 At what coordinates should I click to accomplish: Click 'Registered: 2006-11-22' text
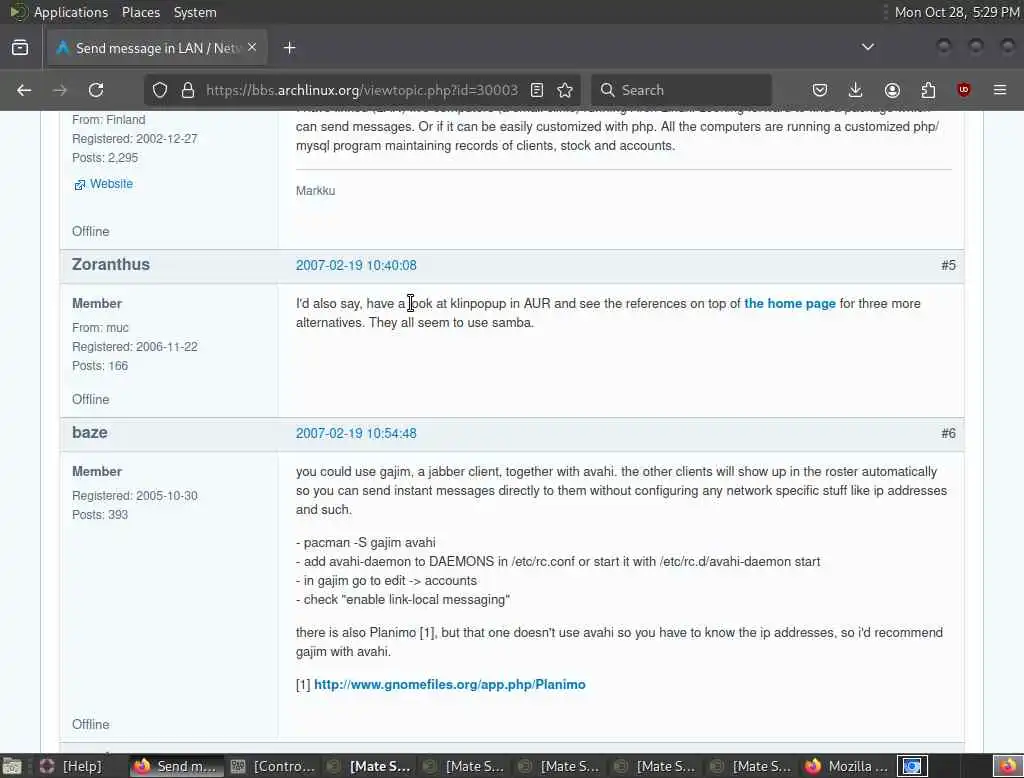[x=135, y=347]
